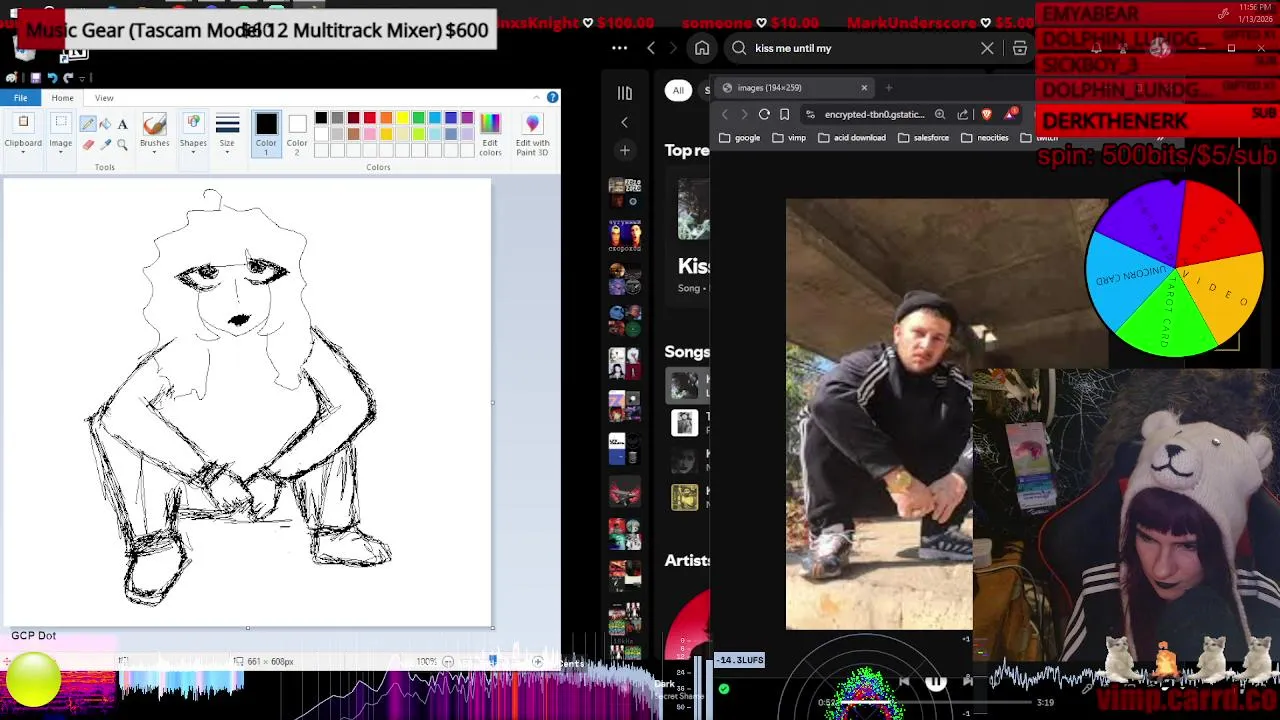Click Create plus button in Spotify sidebar
This screenshot has height=720, width=1280.
(x=624, y=151)
